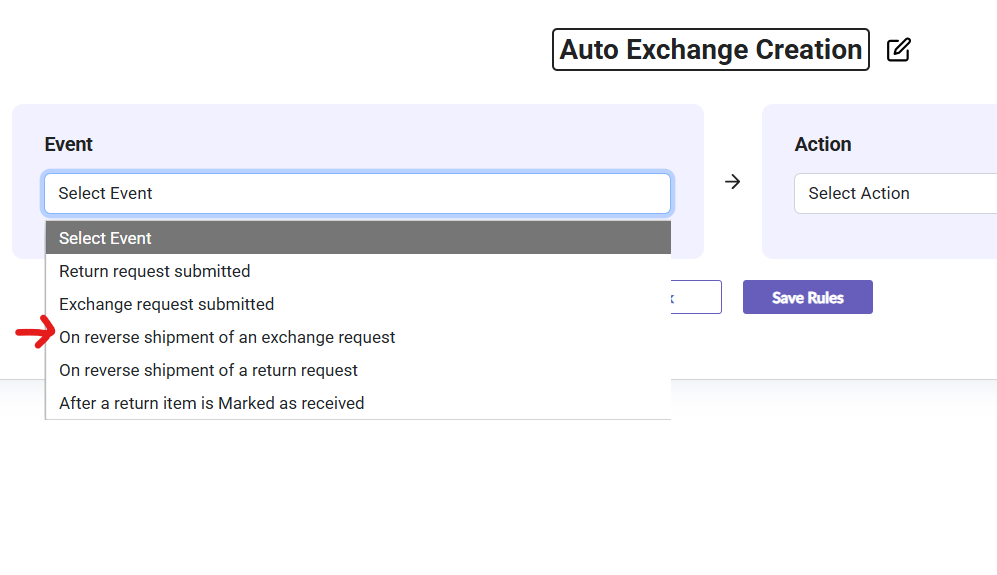This screenshot has width=997, height=575.
Task: Pick On reverse shipment of an exchange request
Action: pos(227,337)
